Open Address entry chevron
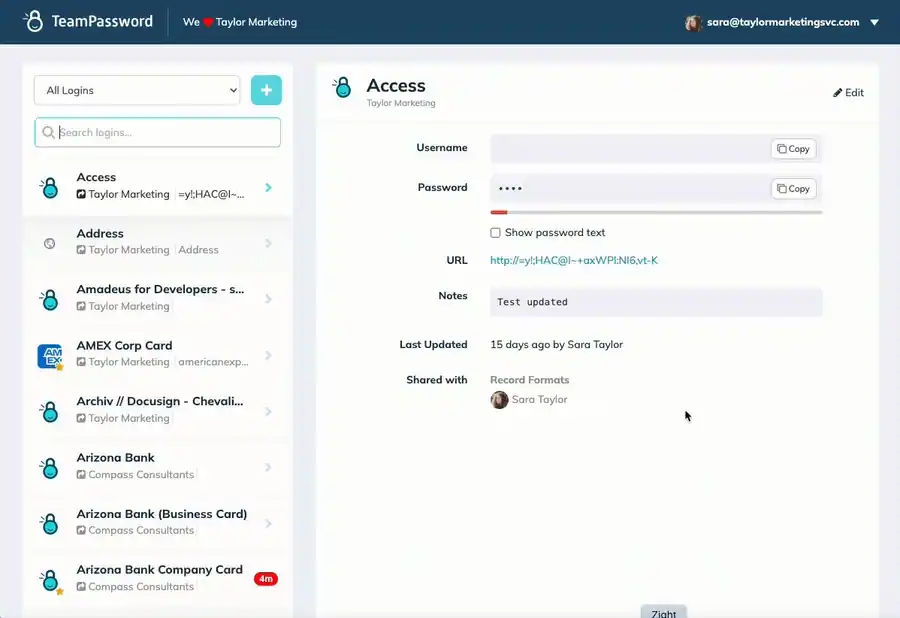This screenshot has width=900, height=618. [268, 243]
